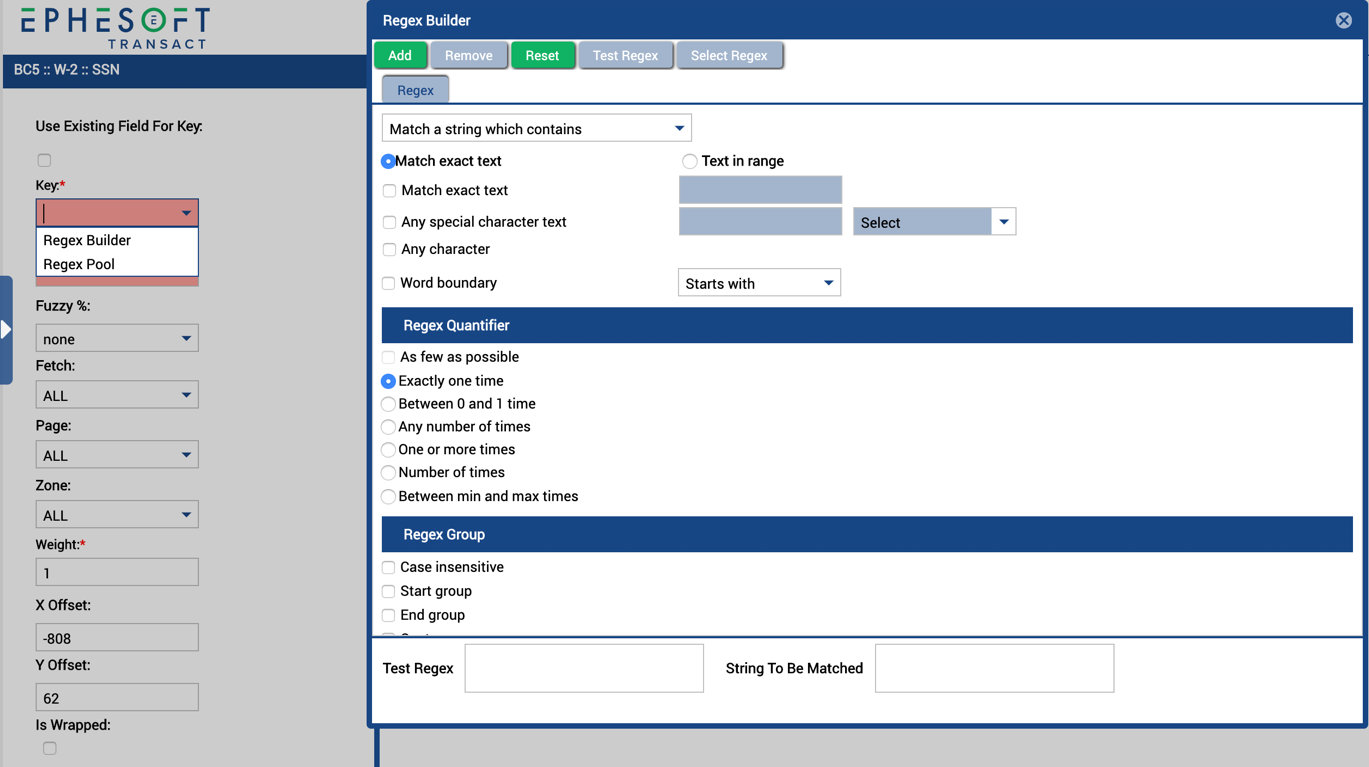Enable the Any character checkbox
The height and width of the screenshot is (767, 1369).
389,249
